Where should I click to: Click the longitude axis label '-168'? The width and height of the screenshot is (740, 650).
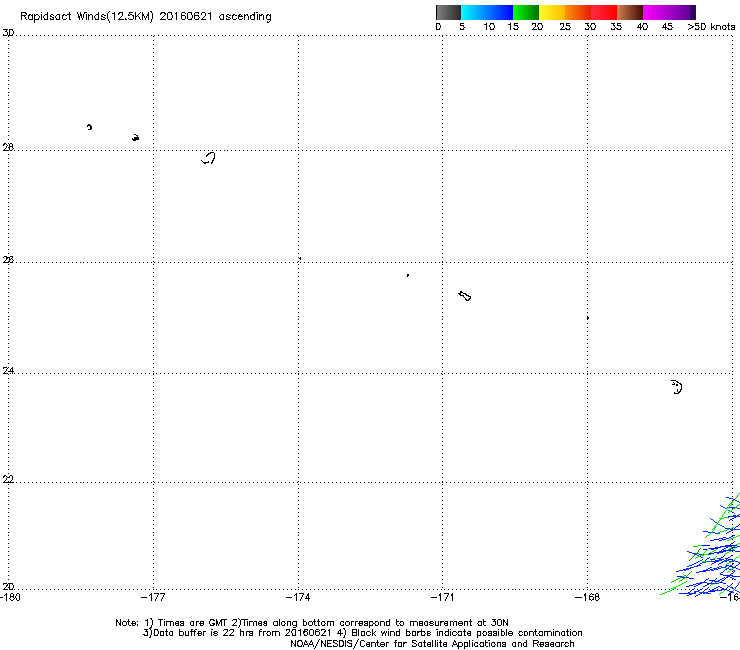click(x=588, y=598)
